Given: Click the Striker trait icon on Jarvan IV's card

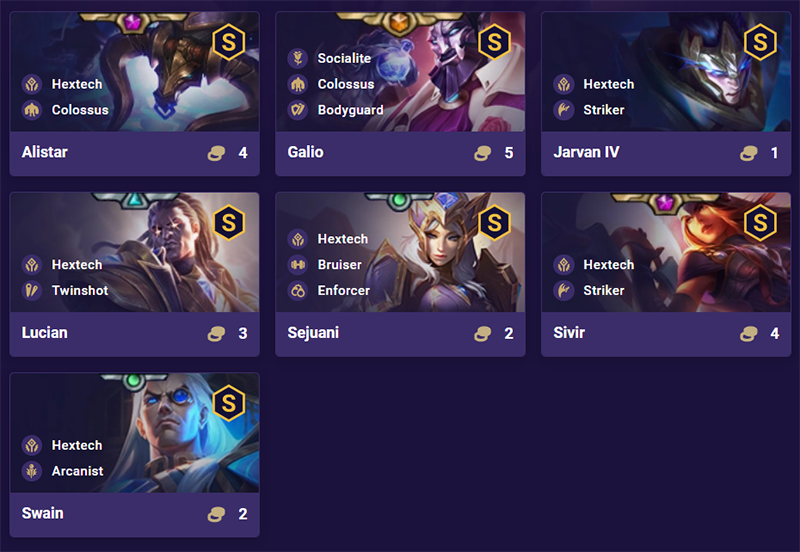Looking at the screenshot, I should [563, 110].
